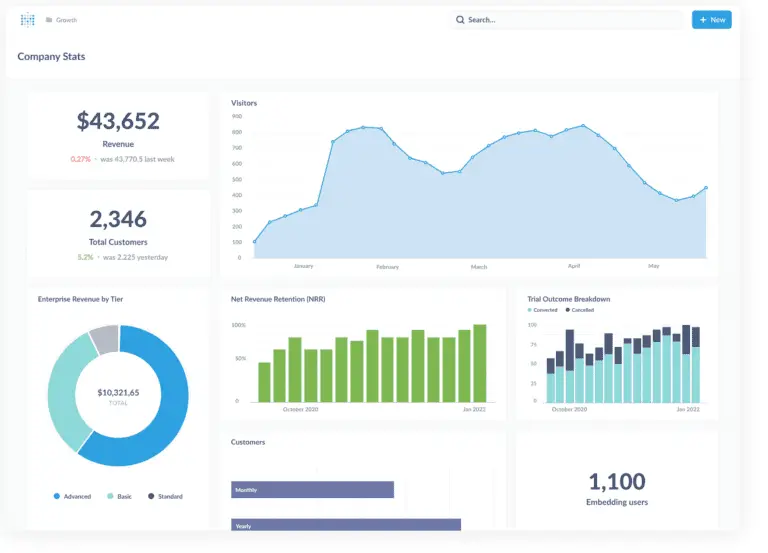This screenshot has width=768, height=553.
Task: Click the + New button
Action: point(712,20)
